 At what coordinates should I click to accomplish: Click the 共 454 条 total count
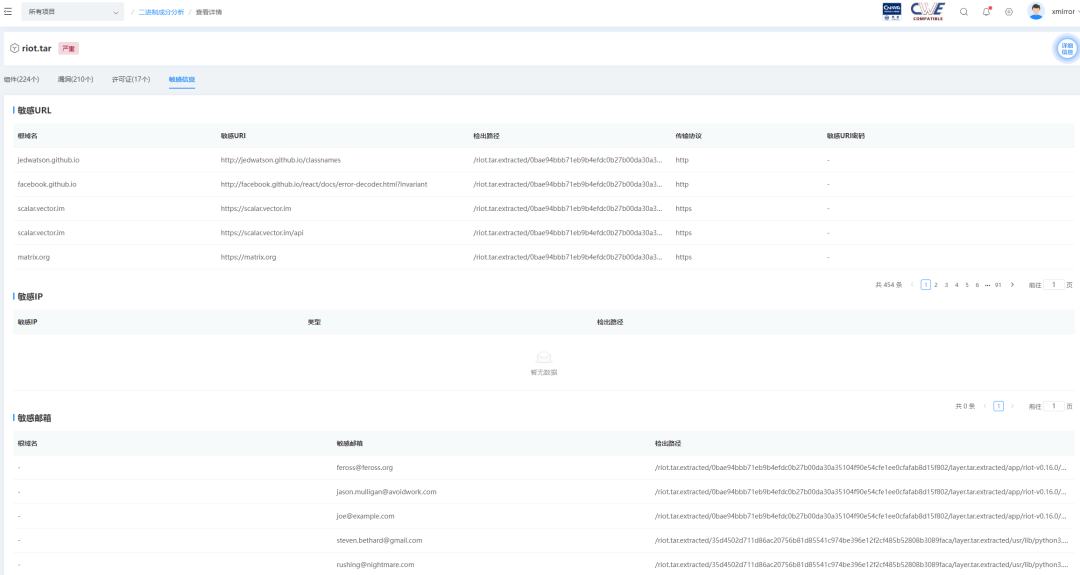pyautogui.click(x=889, y=284)
